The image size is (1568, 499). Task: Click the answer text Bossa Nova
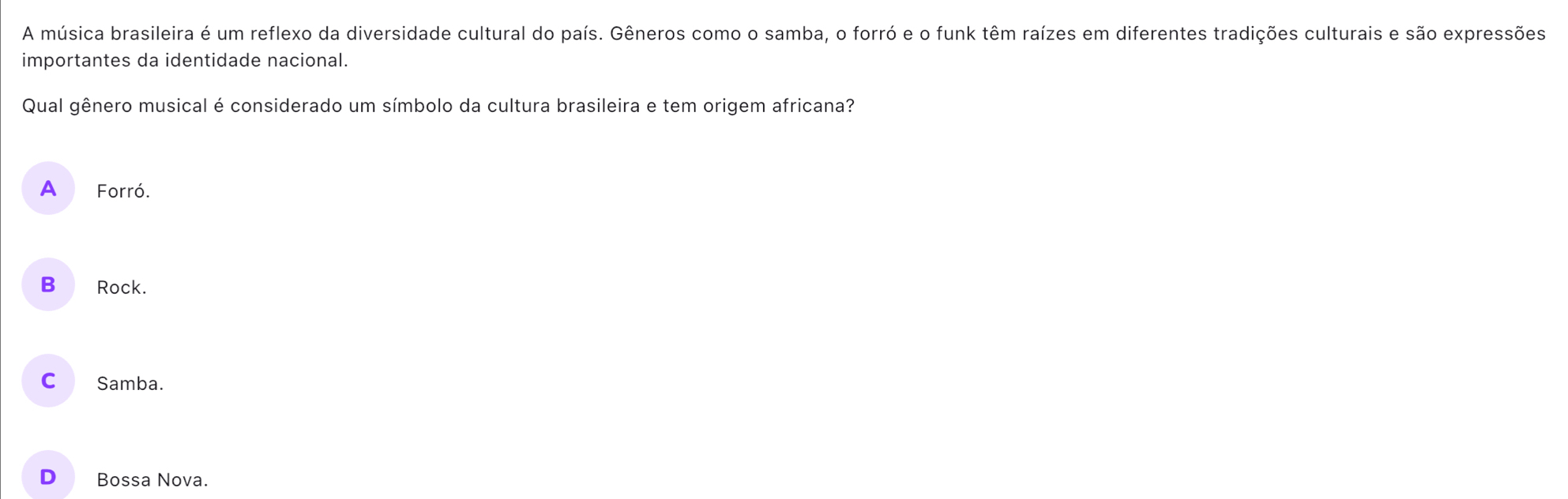[152, 480]
